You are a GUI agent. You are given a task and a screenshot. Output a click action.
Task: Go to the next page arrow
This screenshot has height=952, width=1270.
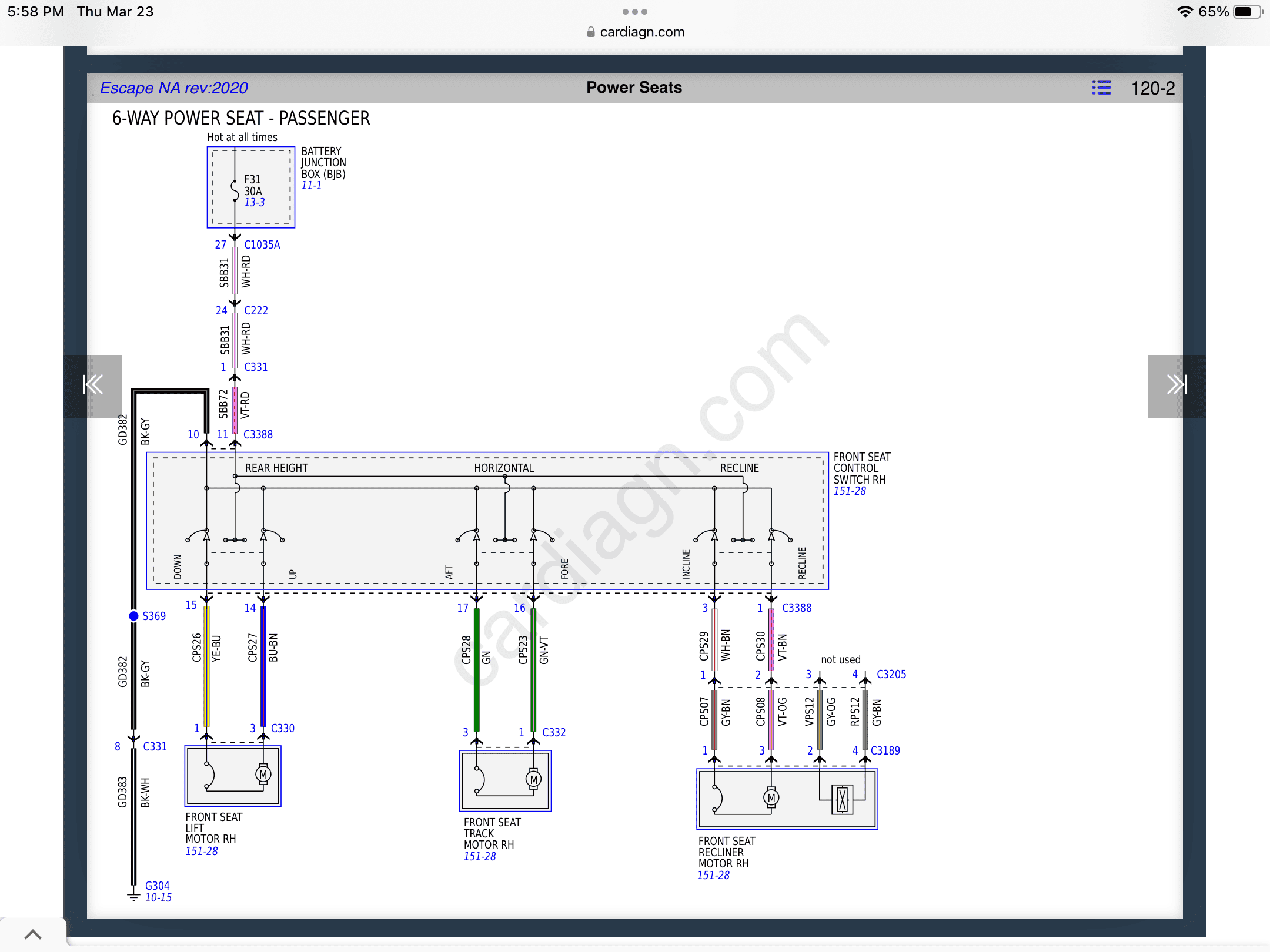click(1177, 386)
